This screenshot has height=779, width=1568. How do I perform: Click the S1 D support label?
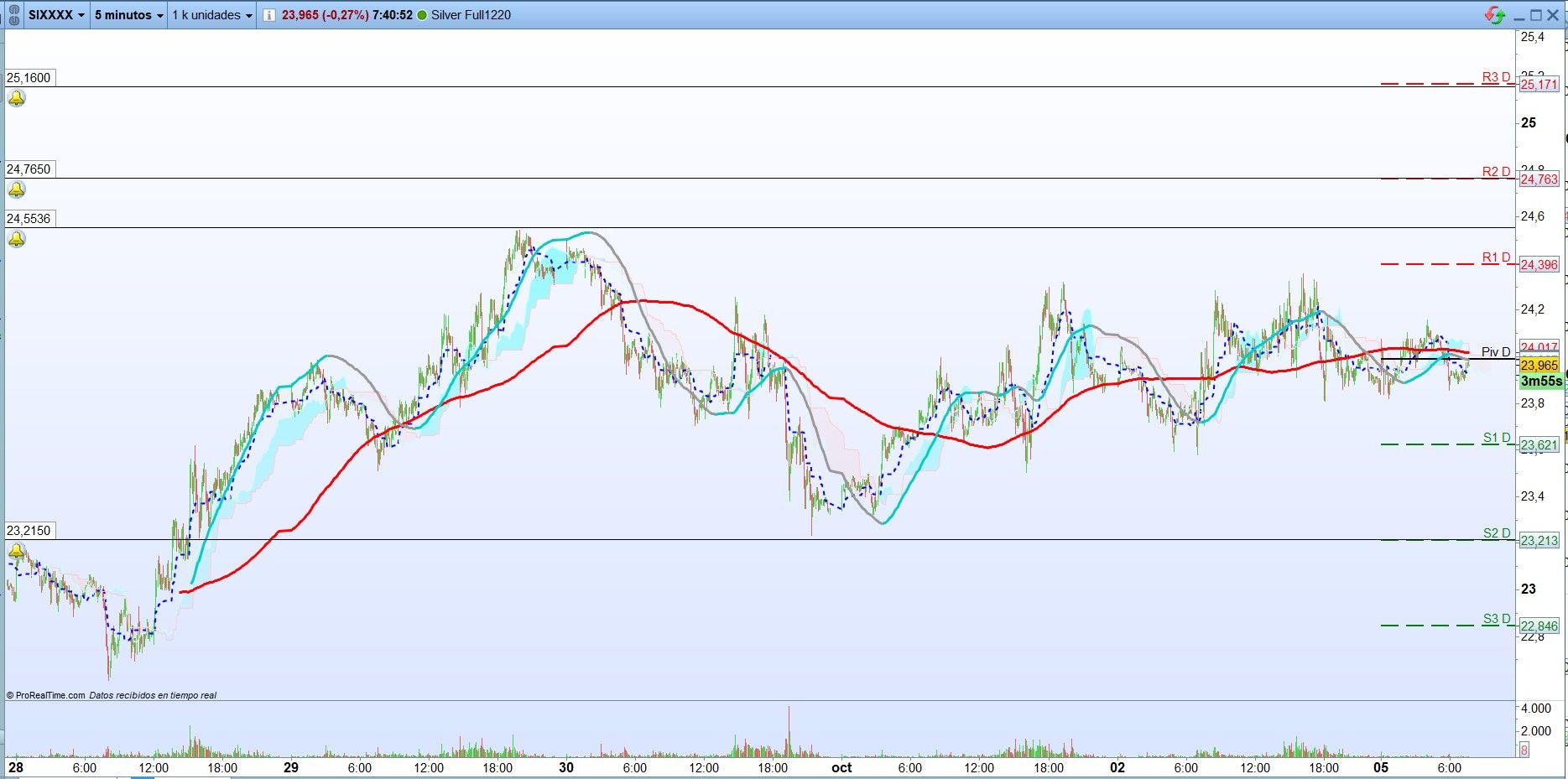point(1497,438)
